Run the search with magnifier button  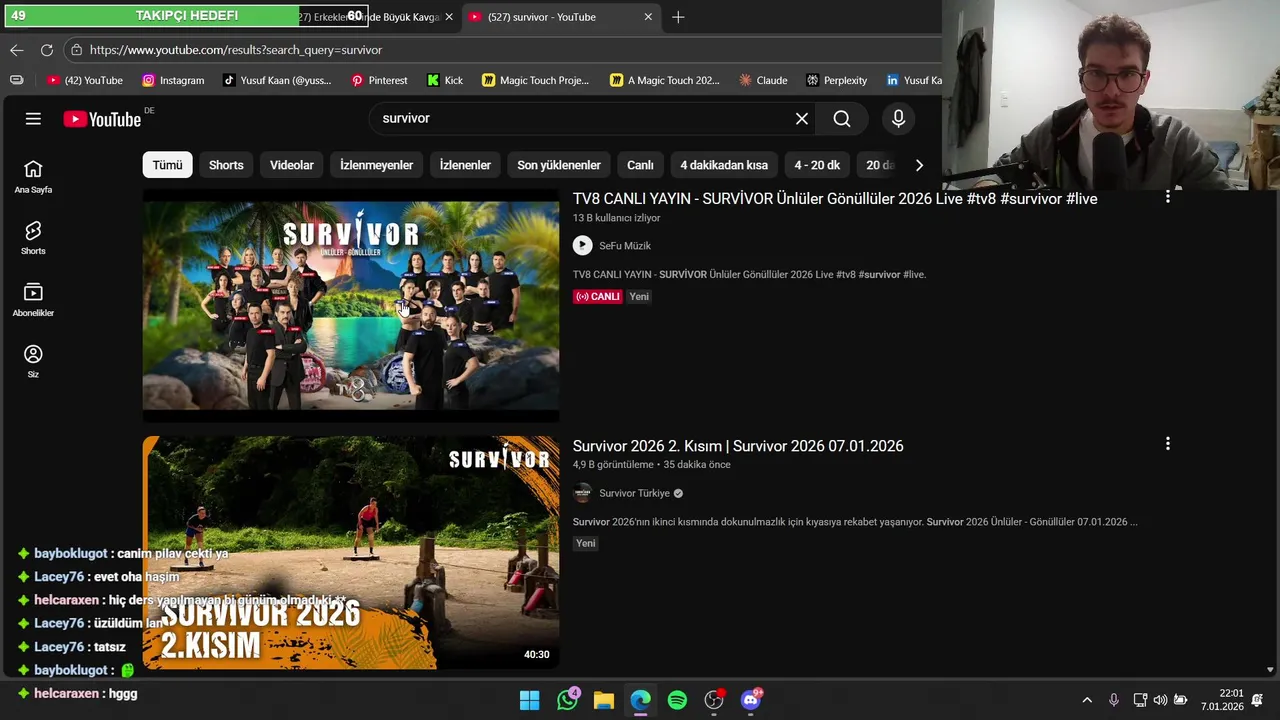842,119
